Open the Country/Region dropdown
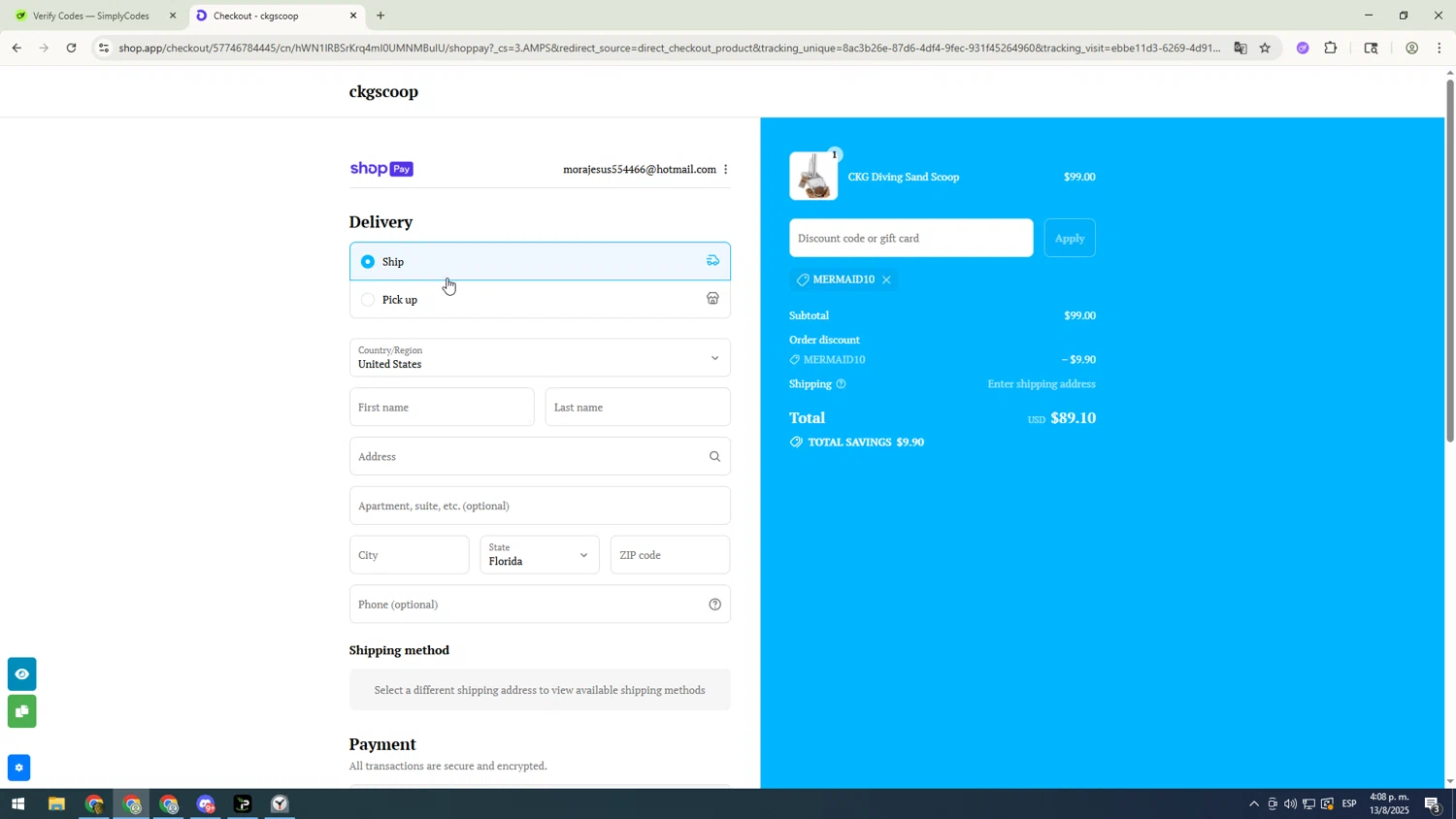This screenshot has height=819, width=1456. [x=540, y=358]
